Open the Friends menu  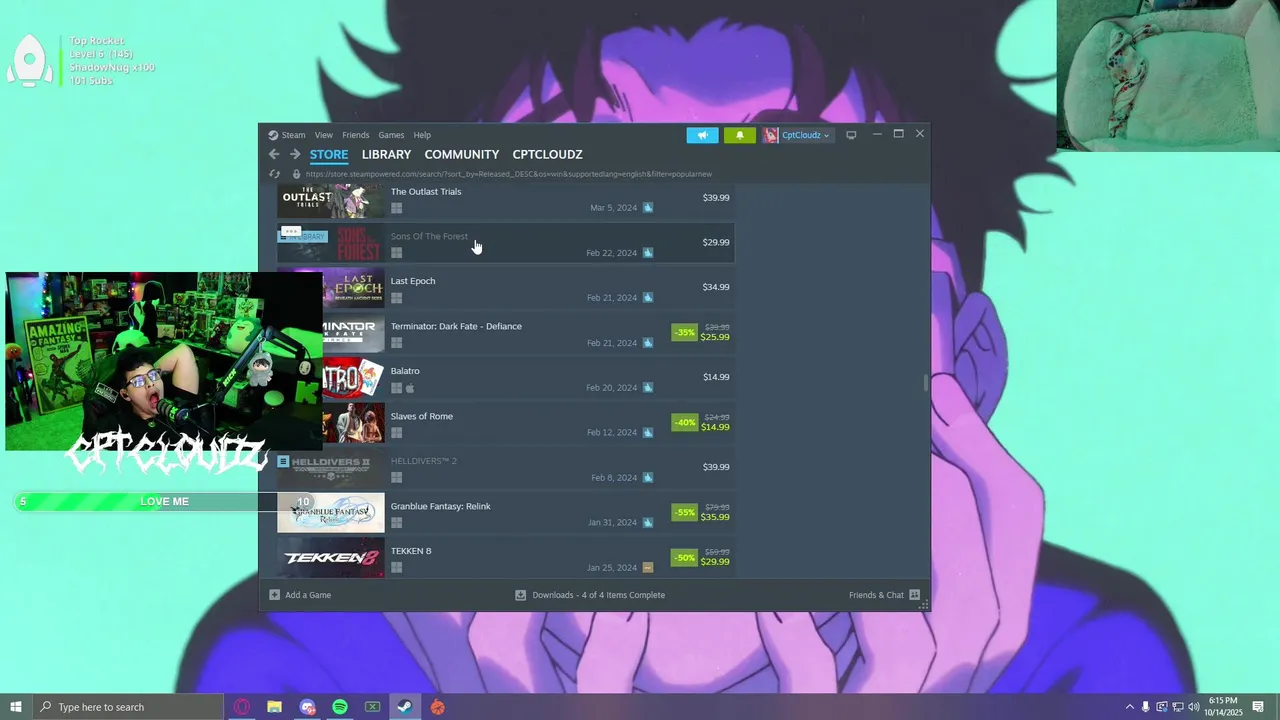point(356,135)
